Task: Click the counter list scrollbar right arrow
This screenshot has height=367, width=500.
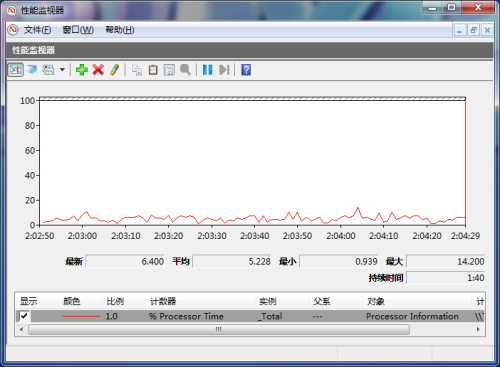Action: point(478,329)
